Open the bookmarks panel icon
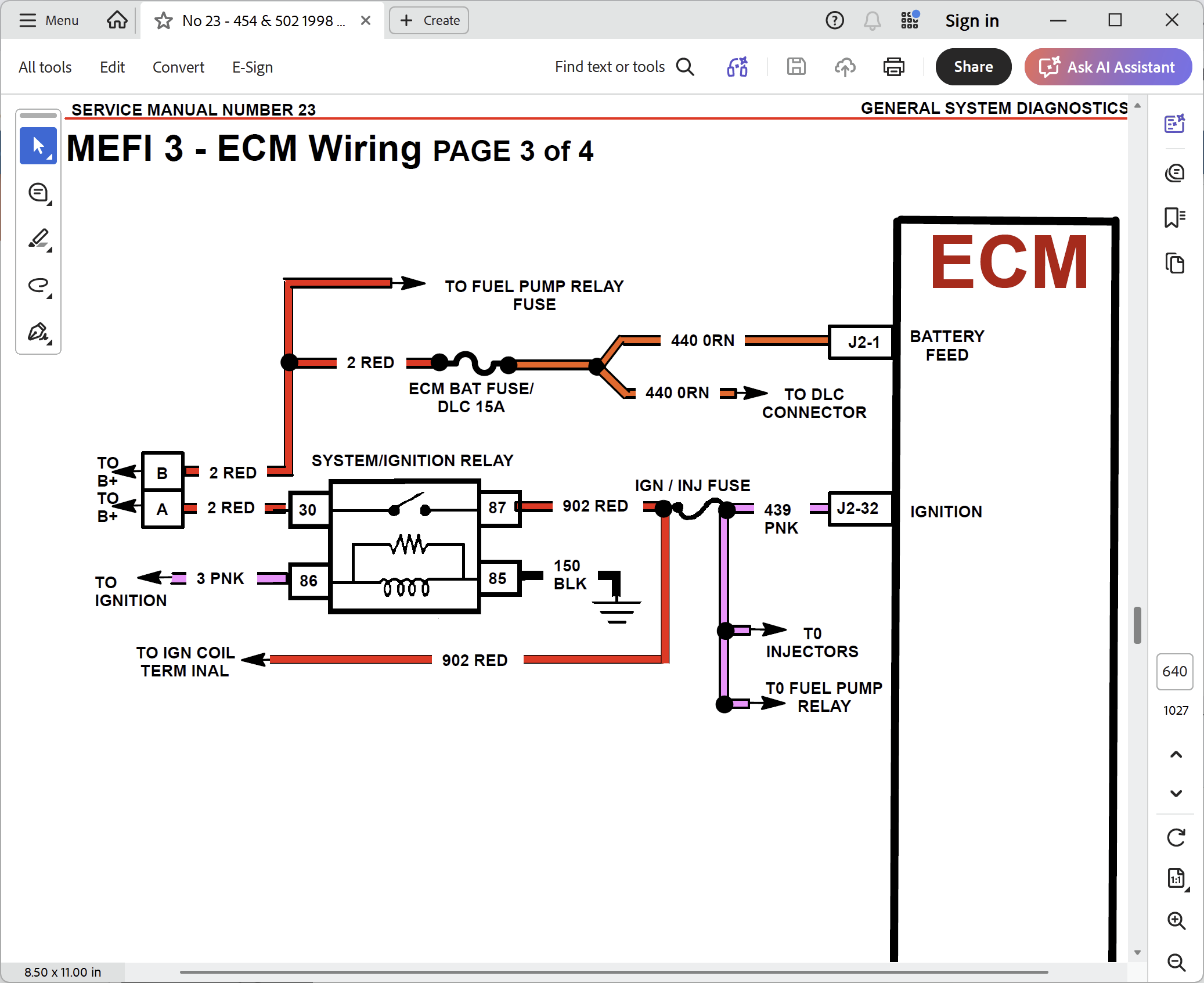 coord(1175,218)
